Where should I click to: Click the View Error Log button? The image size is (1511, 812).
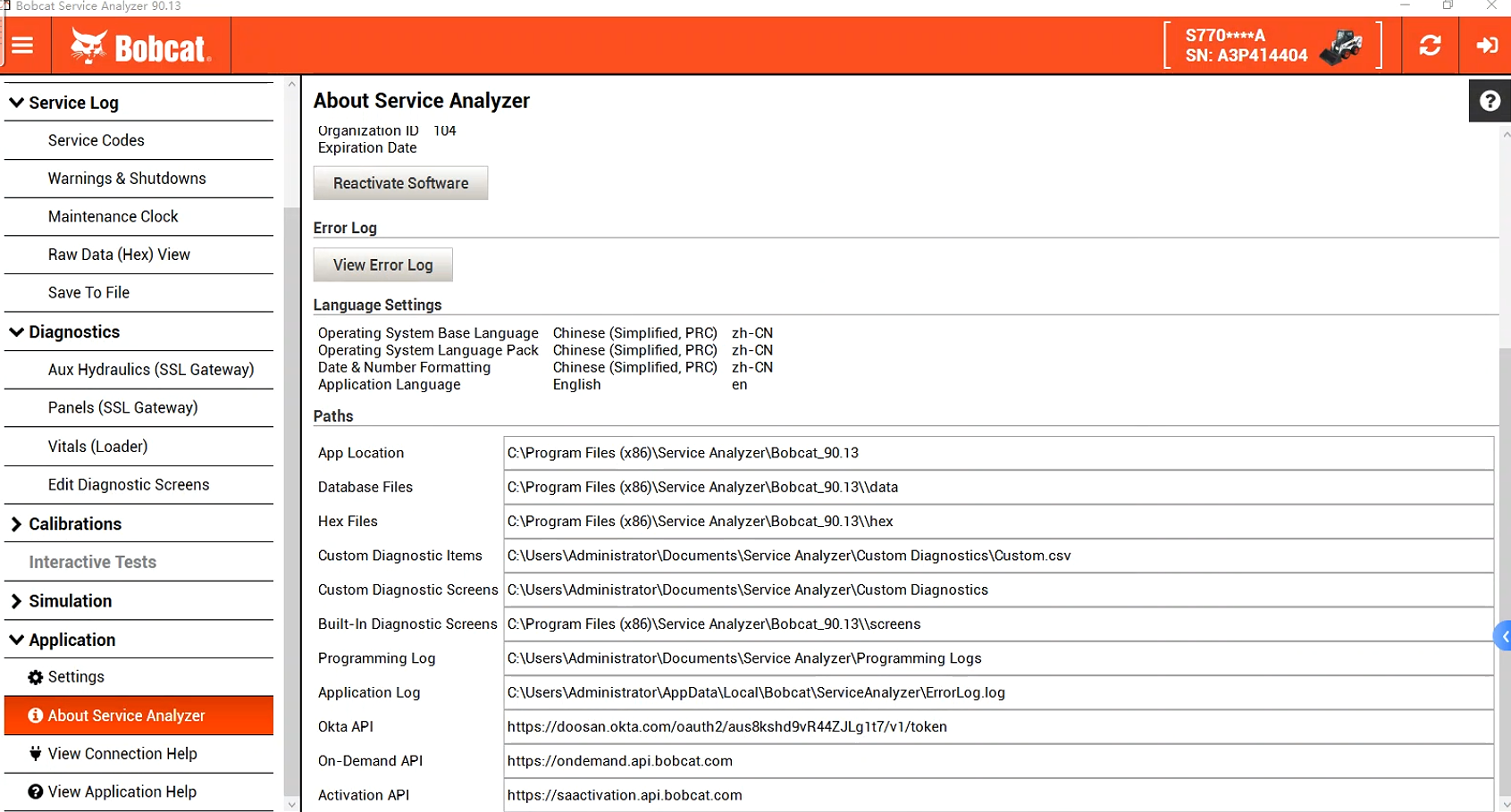pyautogui.click(x=382, y=265)
